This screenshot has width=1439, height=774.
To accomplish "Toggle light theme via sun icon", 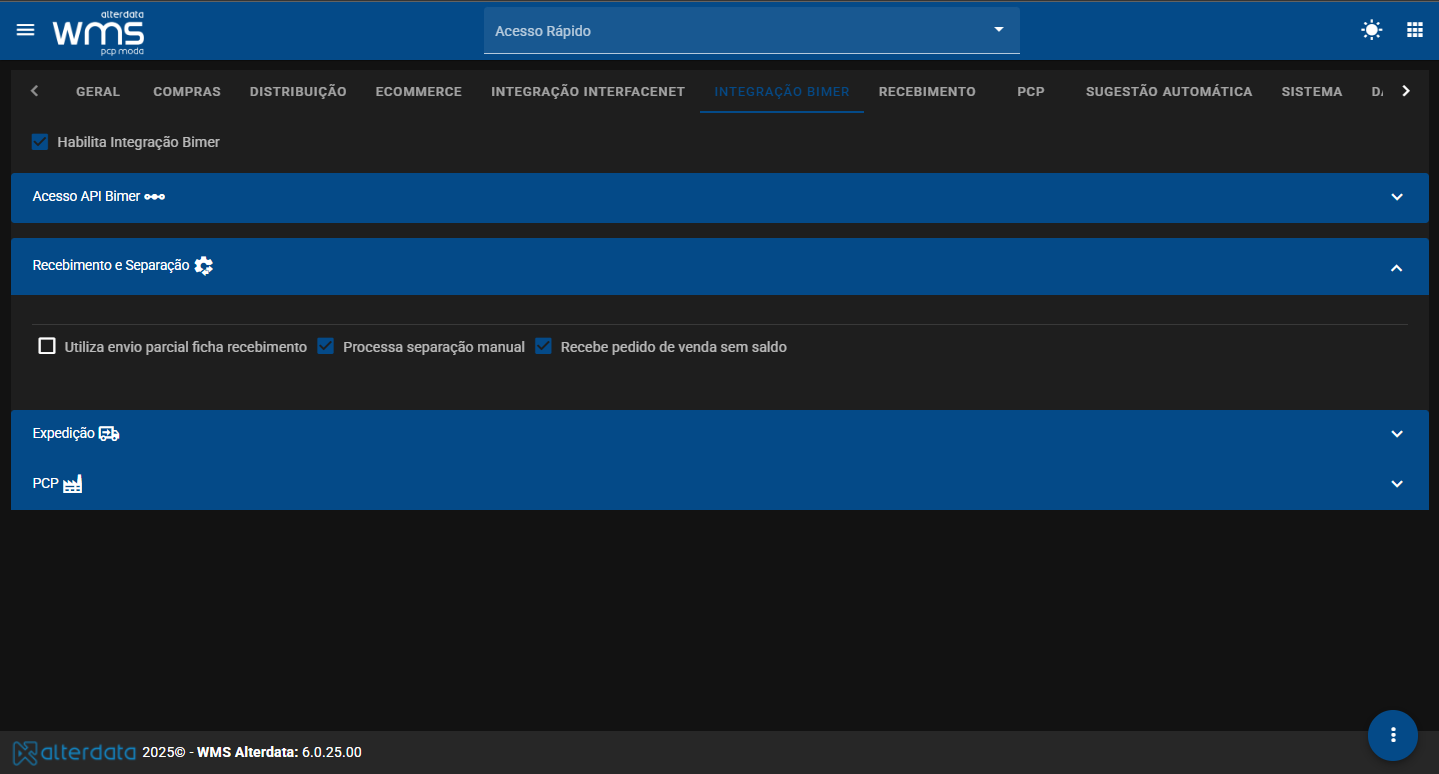I will coord(1372,30).
